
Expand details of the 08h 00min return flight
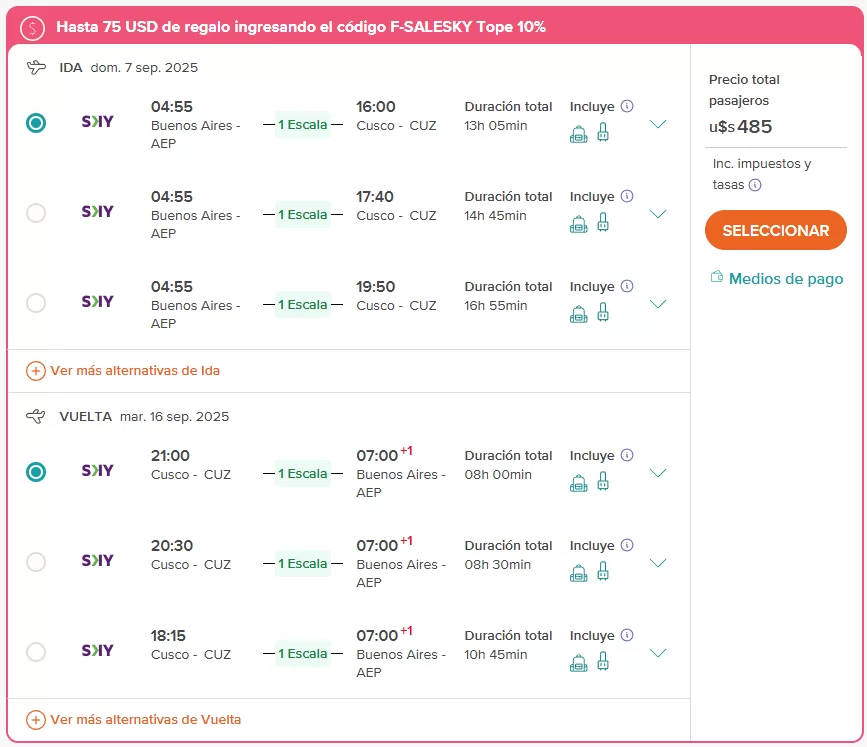tap(657, 473)
